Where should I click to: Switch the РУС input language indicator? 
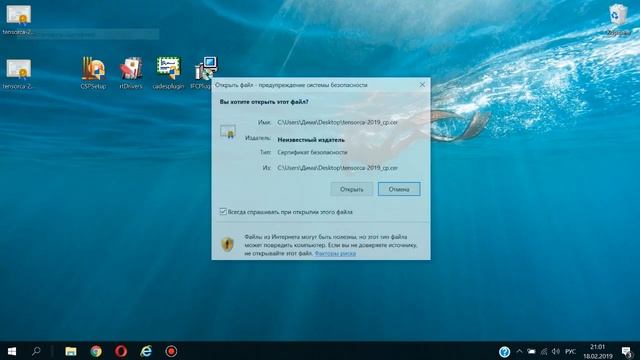tap(571, 351)
